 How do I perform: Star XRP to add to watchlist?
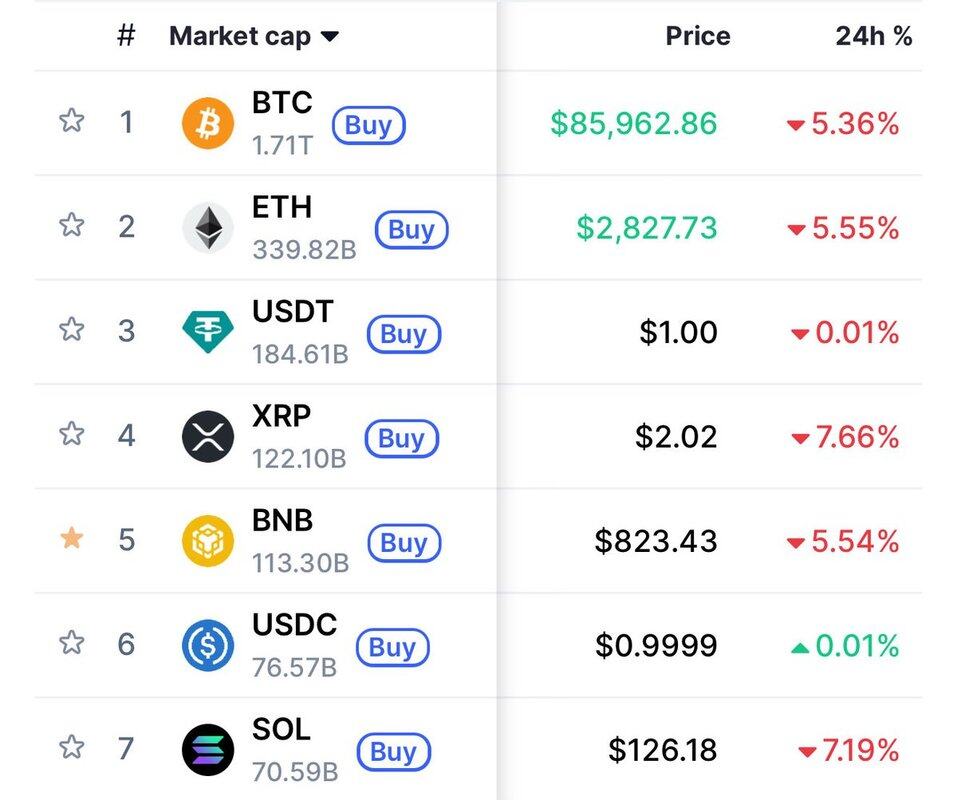71,435
